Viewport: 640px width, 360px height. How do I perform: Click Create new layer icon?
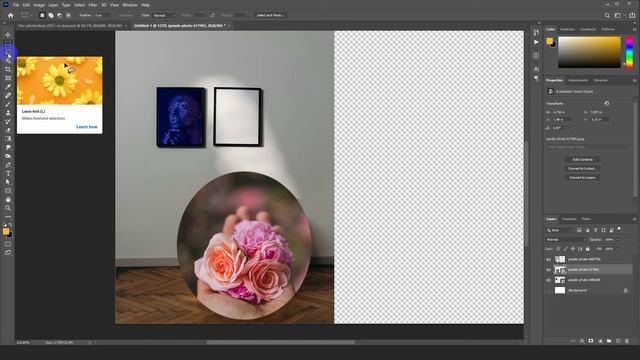point(618,341)
